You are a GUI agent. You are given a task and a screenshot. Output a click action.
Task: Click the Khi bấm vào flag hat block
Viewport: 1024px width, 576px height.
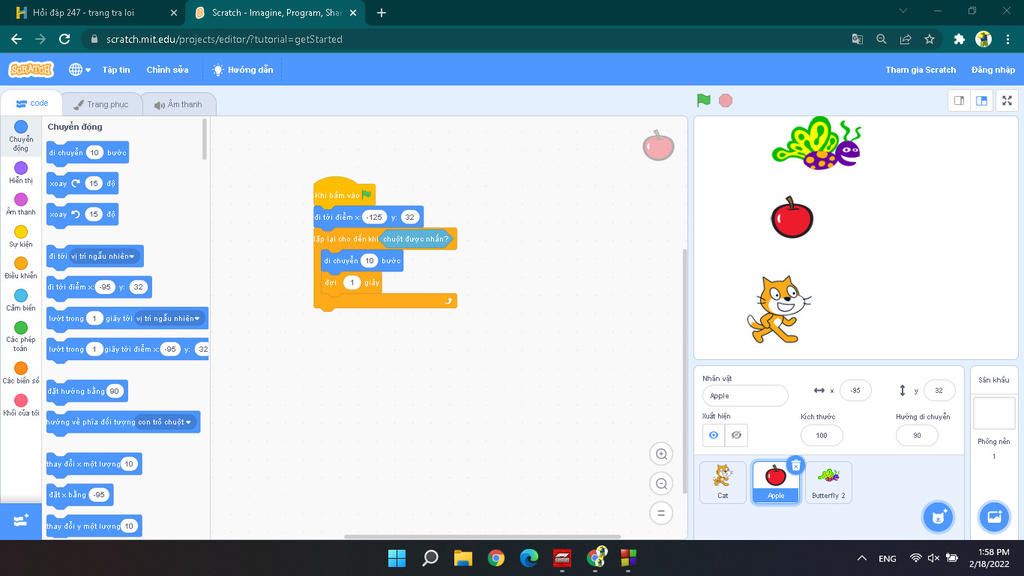point(344,191)
